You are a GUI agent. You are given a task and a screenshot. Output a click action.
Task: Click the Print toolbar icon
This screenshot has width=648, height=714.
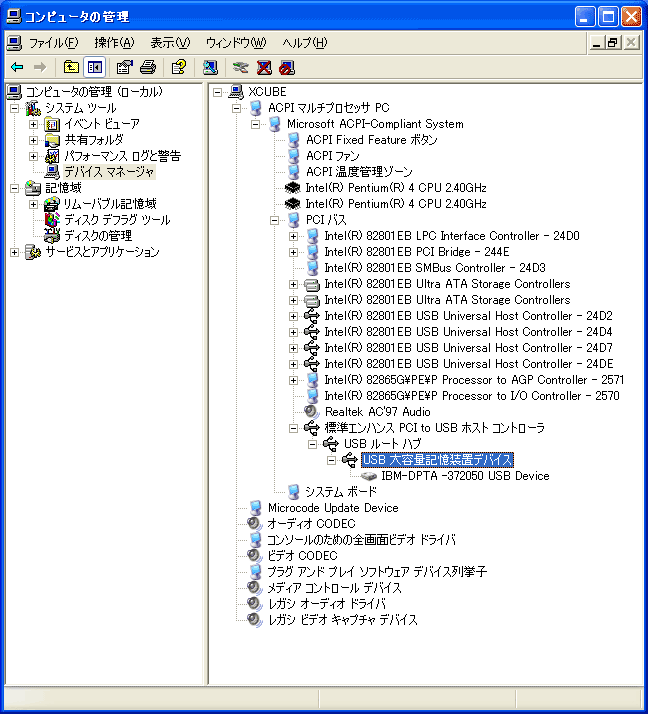148,67
